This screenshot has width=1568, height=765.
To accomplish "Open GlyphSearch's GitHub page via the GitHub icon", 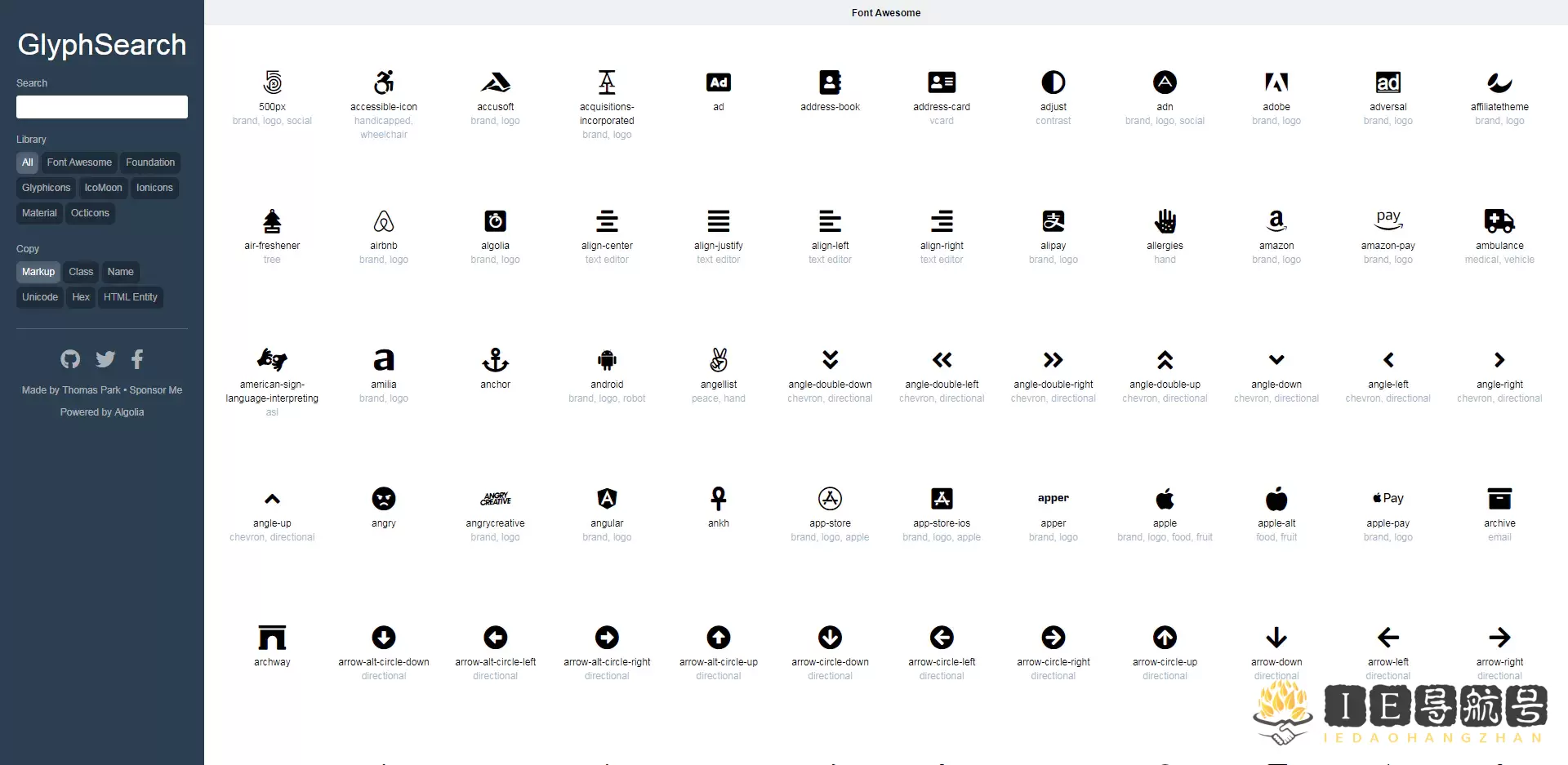I will coord(70,359).
